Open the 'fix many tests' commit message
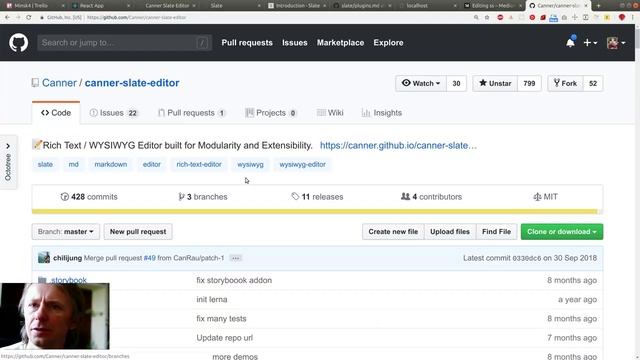Viewport: 640px width, 360px height. tap(221, 318)
